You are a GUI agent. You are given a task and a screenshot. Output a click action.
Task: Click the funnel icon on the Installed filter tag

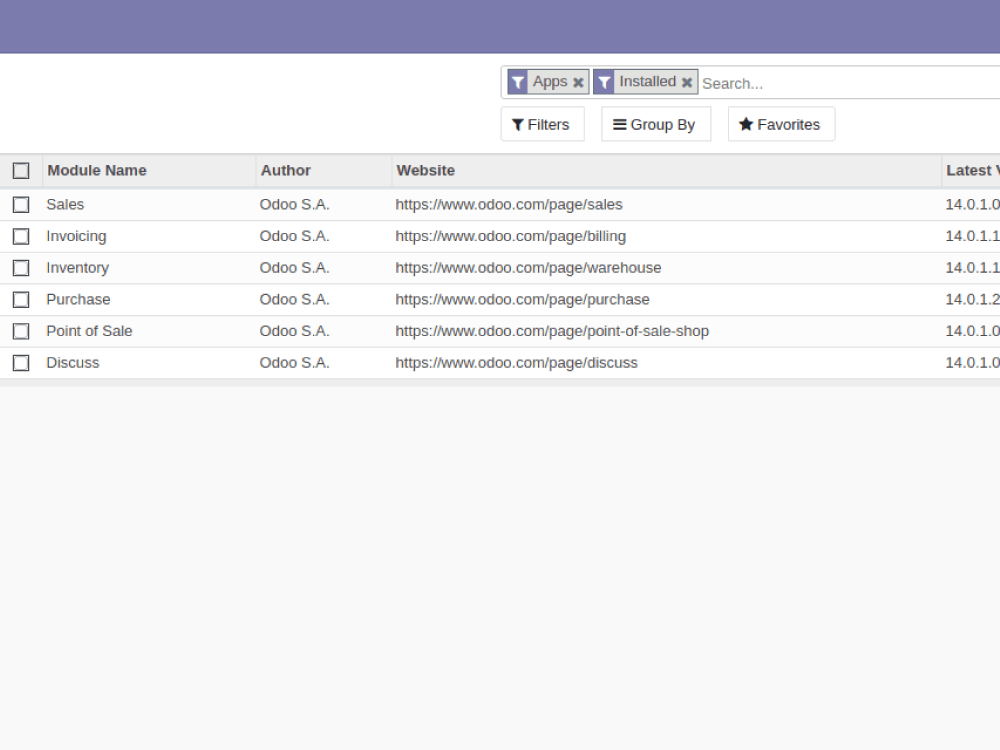[x=605, y=81]
